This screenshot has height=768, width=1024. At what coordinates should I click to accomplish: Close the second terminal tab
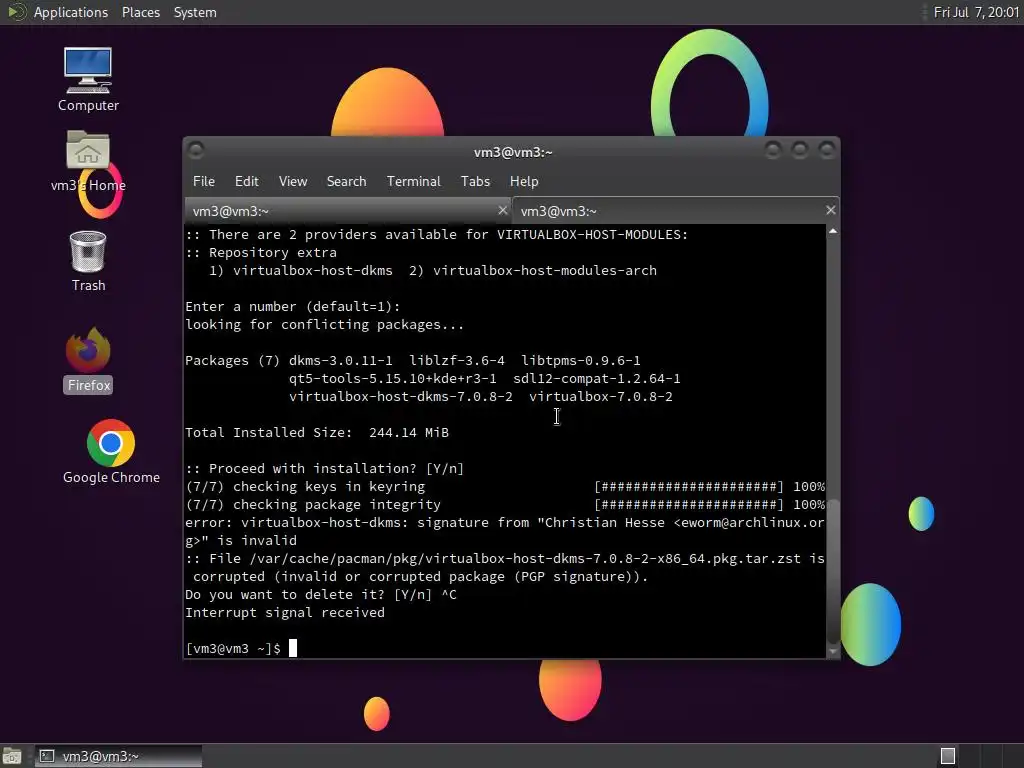coord(830,210)
